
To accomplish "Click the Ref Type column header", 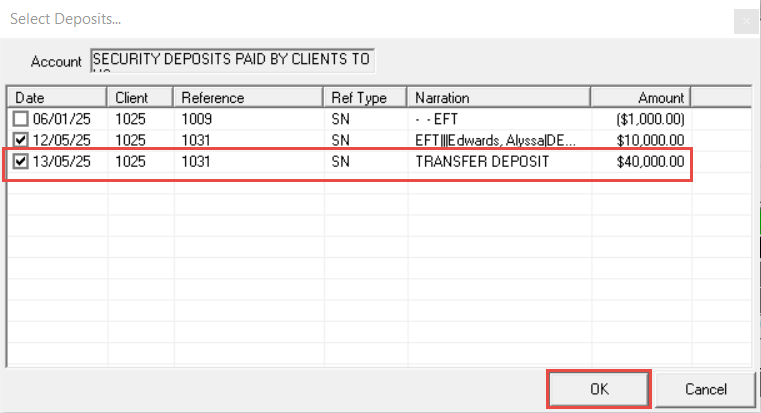I will point(366,97).
